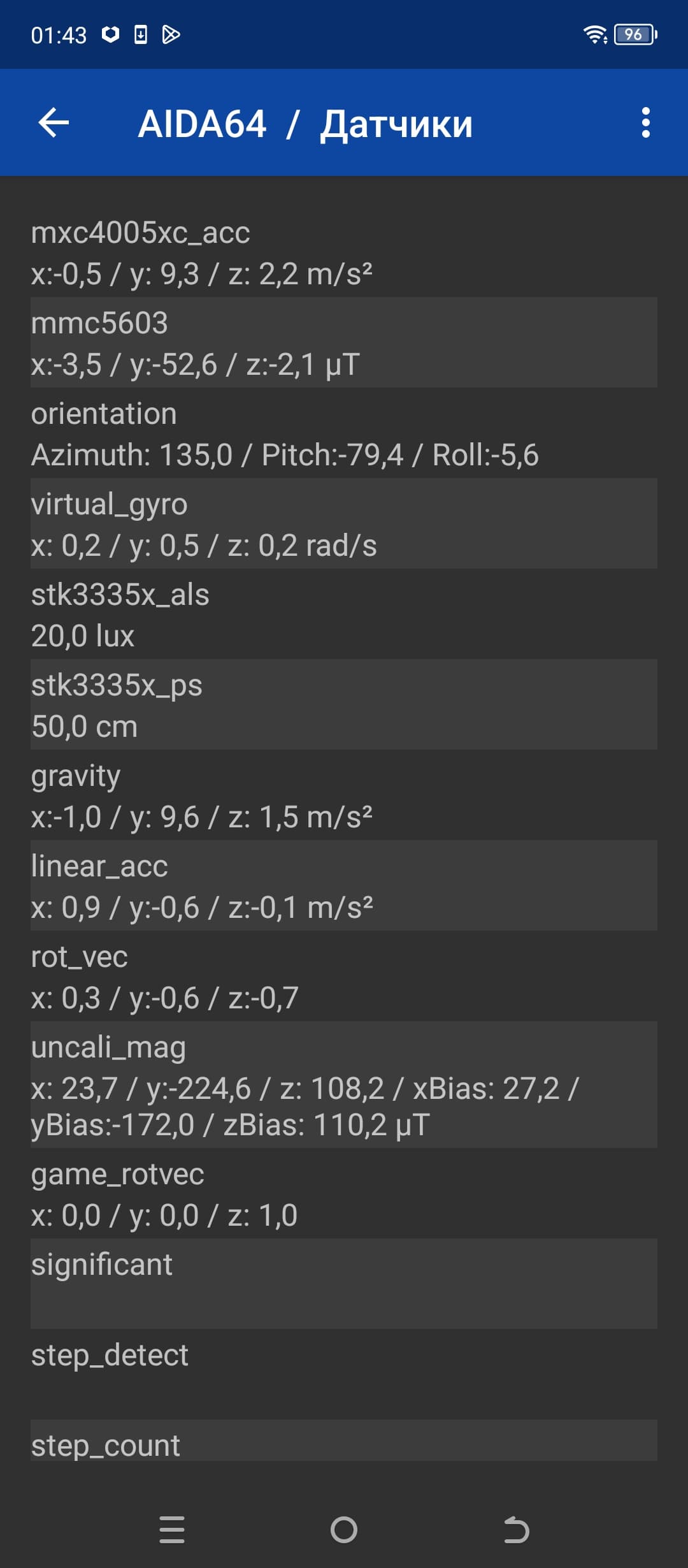
Task: Tap the step_detect sensor entry
Action: [344, 1374]
